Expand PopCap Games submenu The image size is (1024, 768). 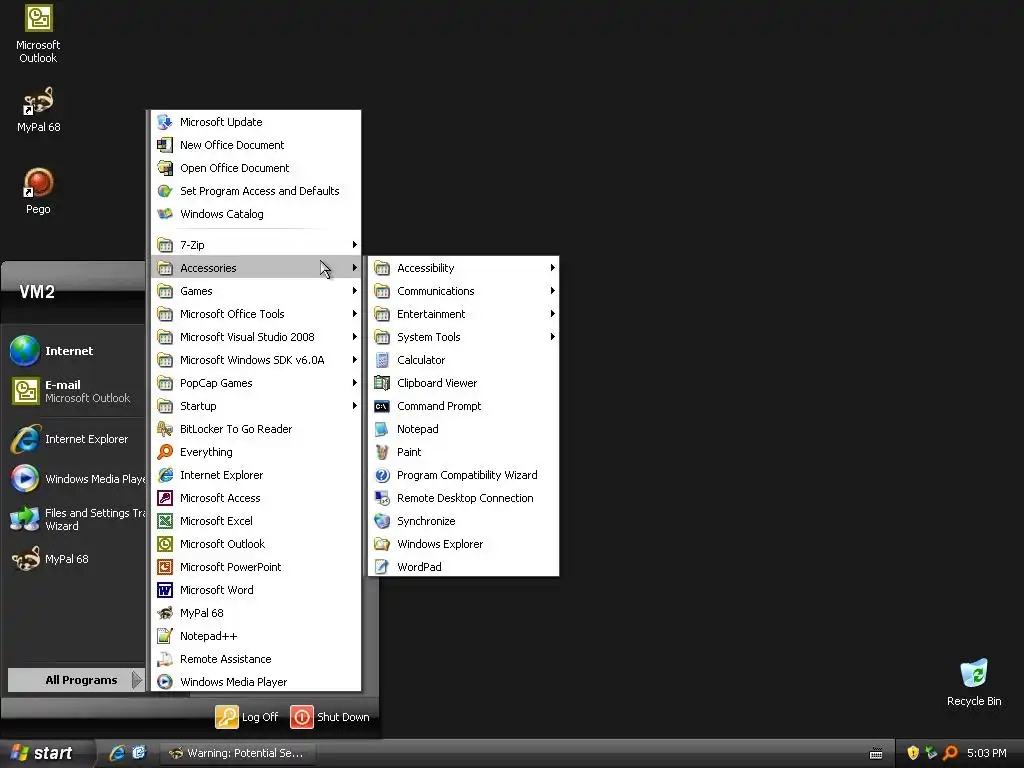(256, 383)
